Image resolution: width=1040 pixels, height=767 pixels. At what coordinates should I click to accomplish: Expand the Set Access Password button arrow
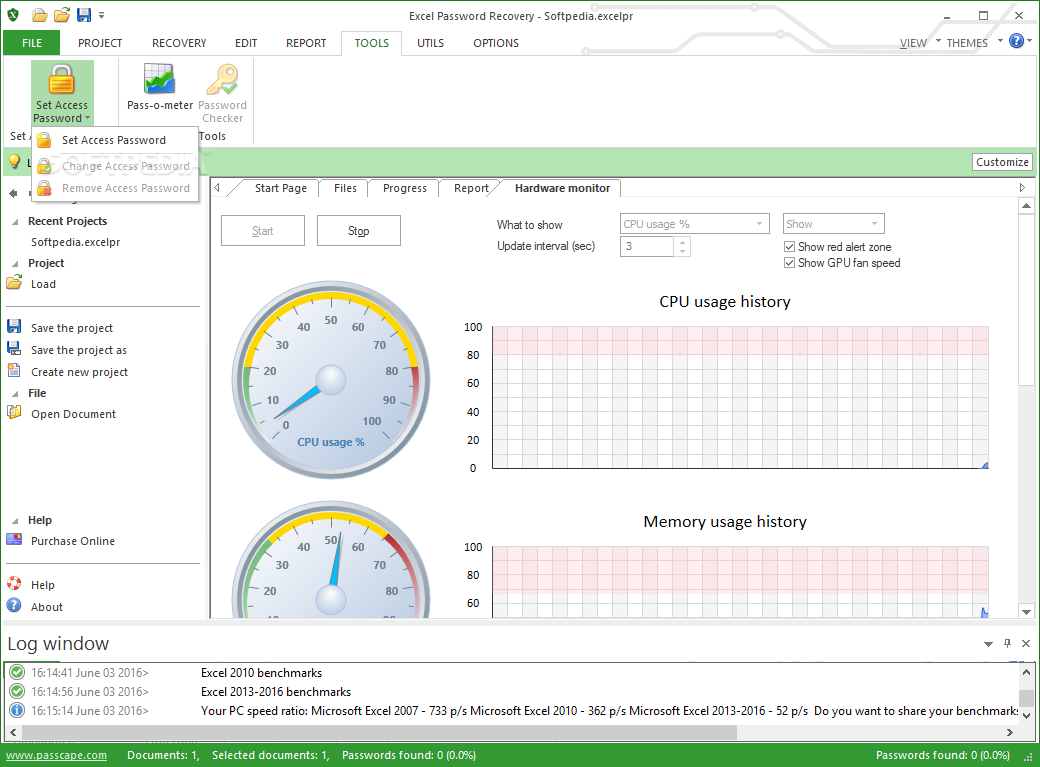88,118
